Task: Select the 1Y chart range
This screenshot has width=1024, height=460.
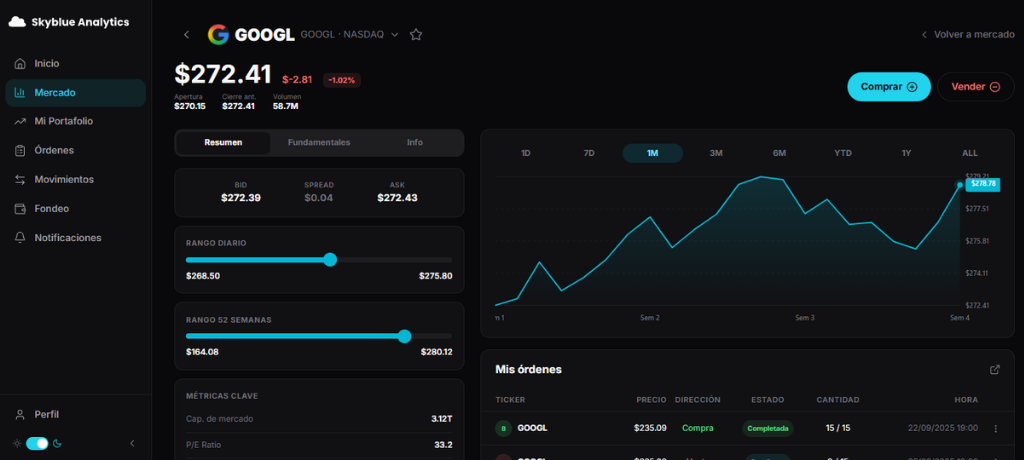Action: point(906,154)
